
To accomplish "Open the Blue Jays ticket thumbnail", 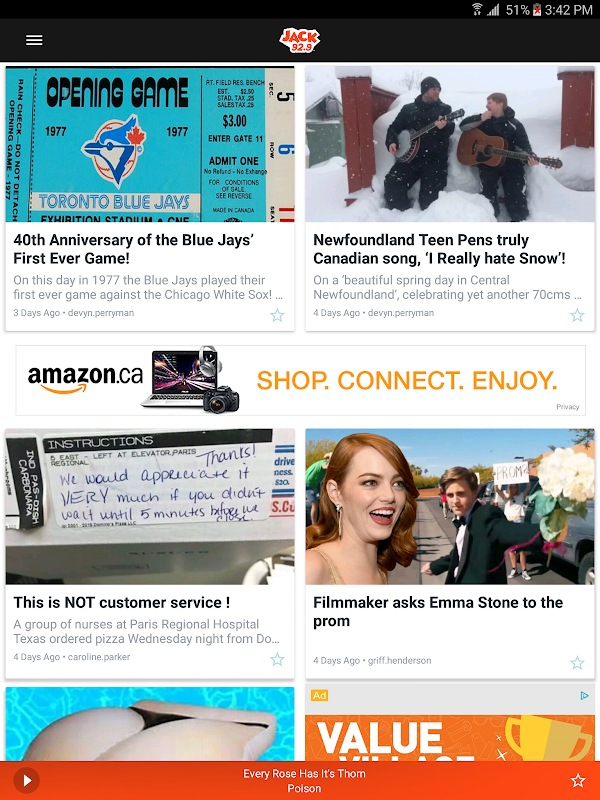I will [150, 144].
